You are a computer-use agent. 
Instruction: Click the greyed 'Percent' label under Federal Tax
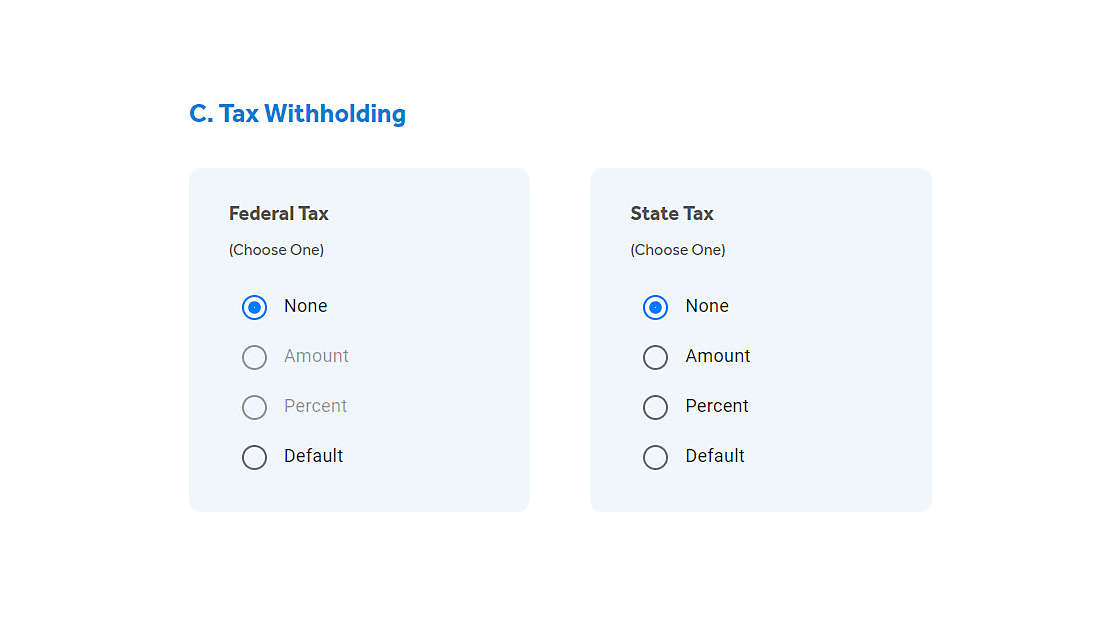coord(316,406)
